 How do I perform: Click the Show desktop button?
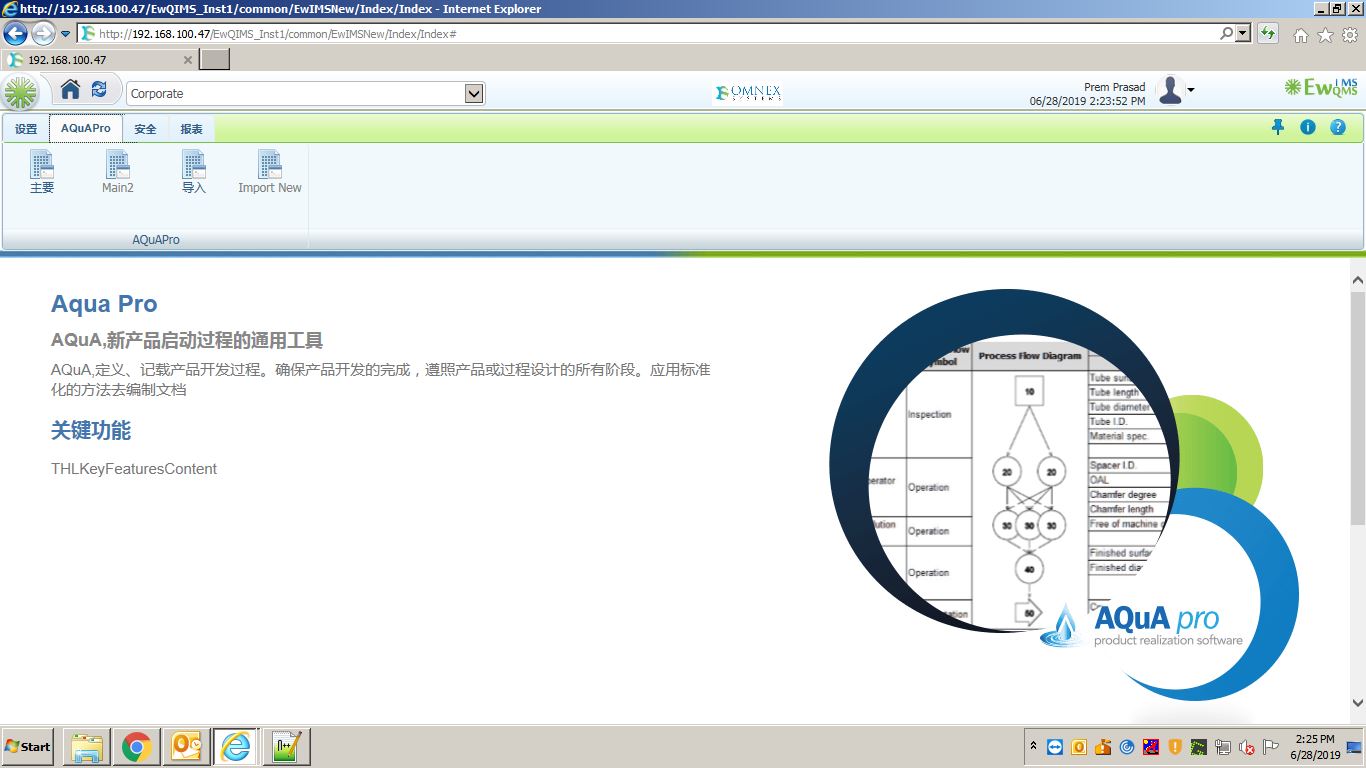pos(1355,746)
